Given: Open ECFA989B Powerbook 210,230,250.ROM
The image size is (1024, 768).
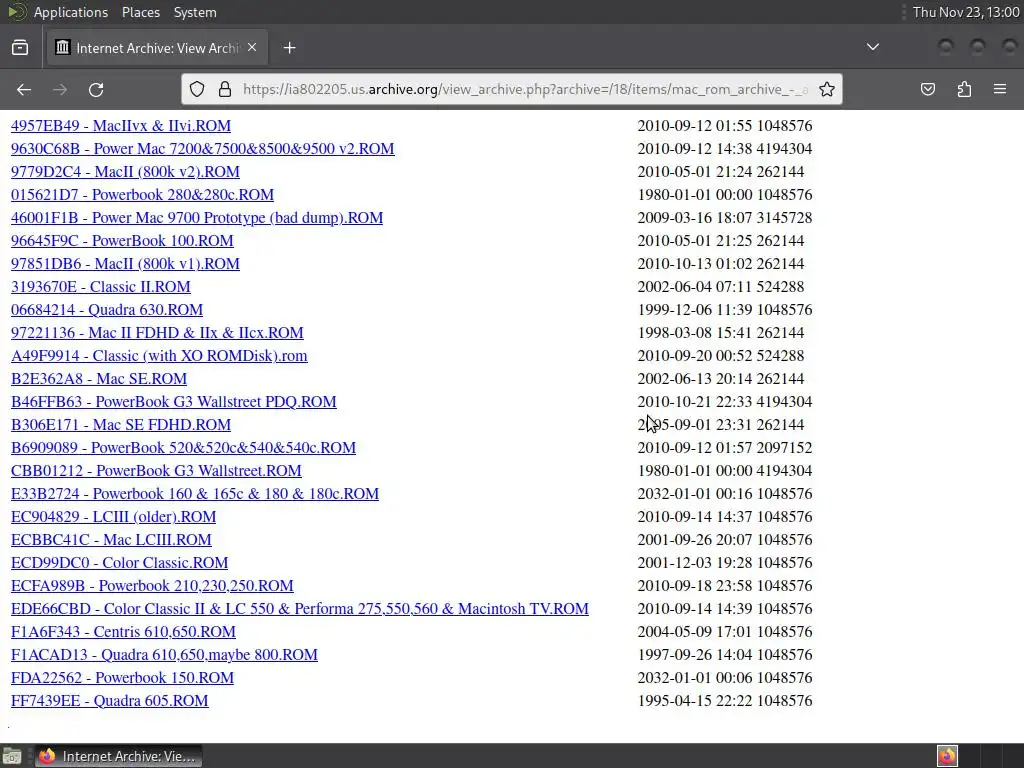Looking at the screenshot, I should tap(152, 586).
